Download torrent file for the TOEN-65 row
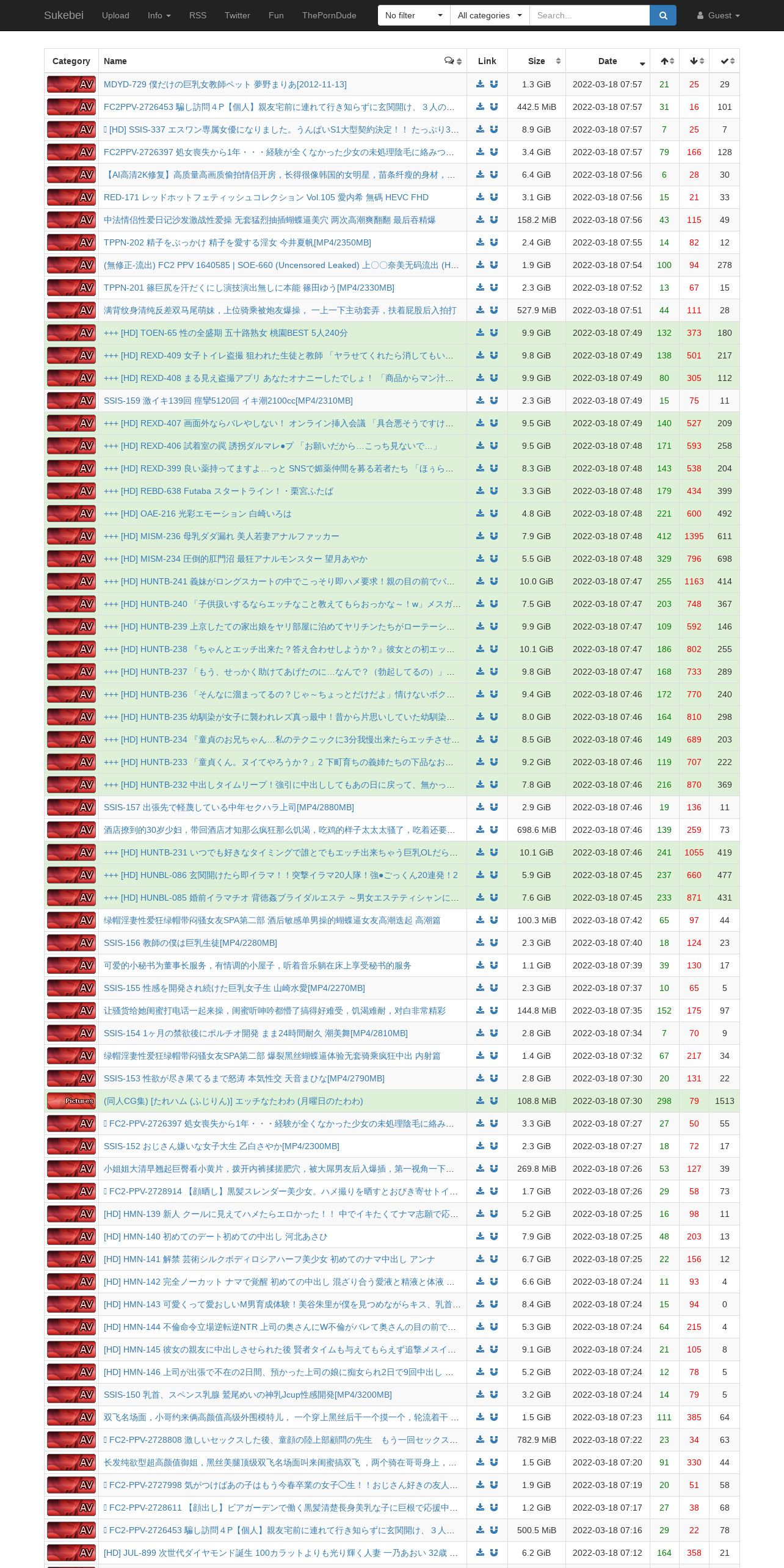784x1568 pixels. [481, 333]
